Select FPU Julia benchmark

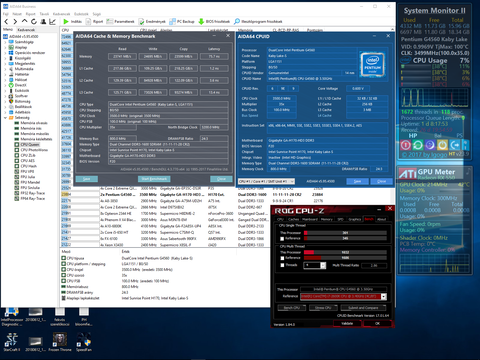24,177
